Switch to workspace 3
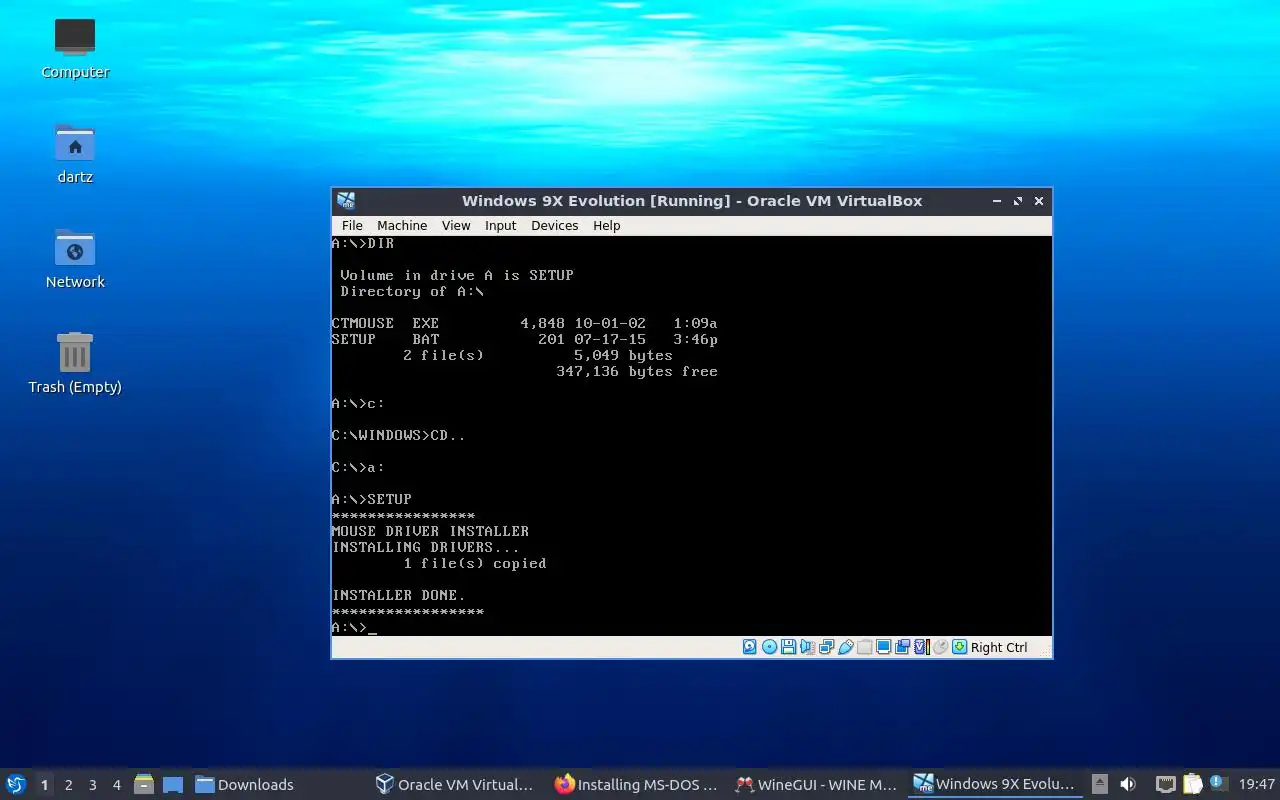Image resolution: width=1280 pixels, height=800 pixels. tap(92, 785)
